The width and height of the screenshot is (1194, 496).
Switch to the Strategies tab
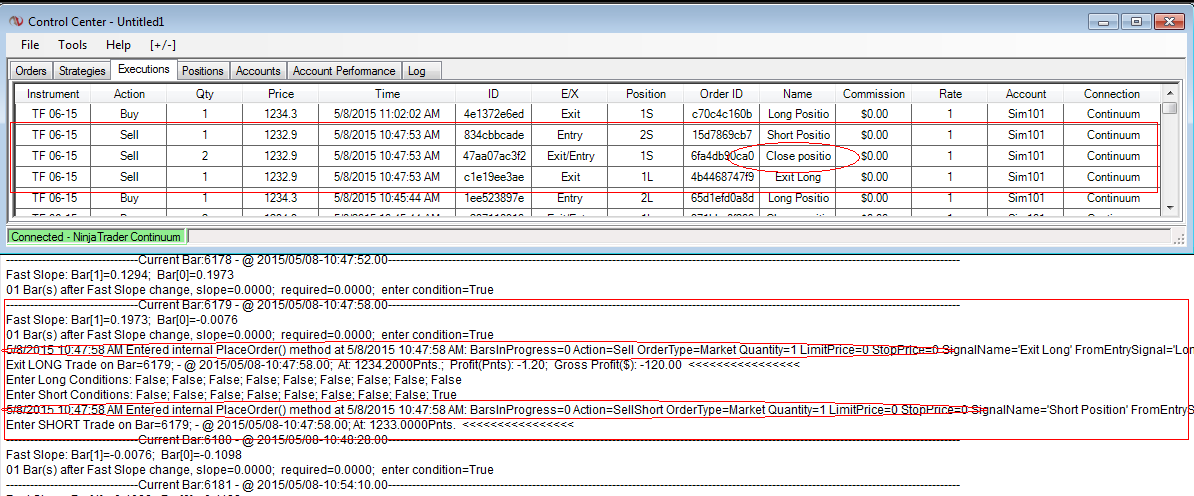click(82, 71)
